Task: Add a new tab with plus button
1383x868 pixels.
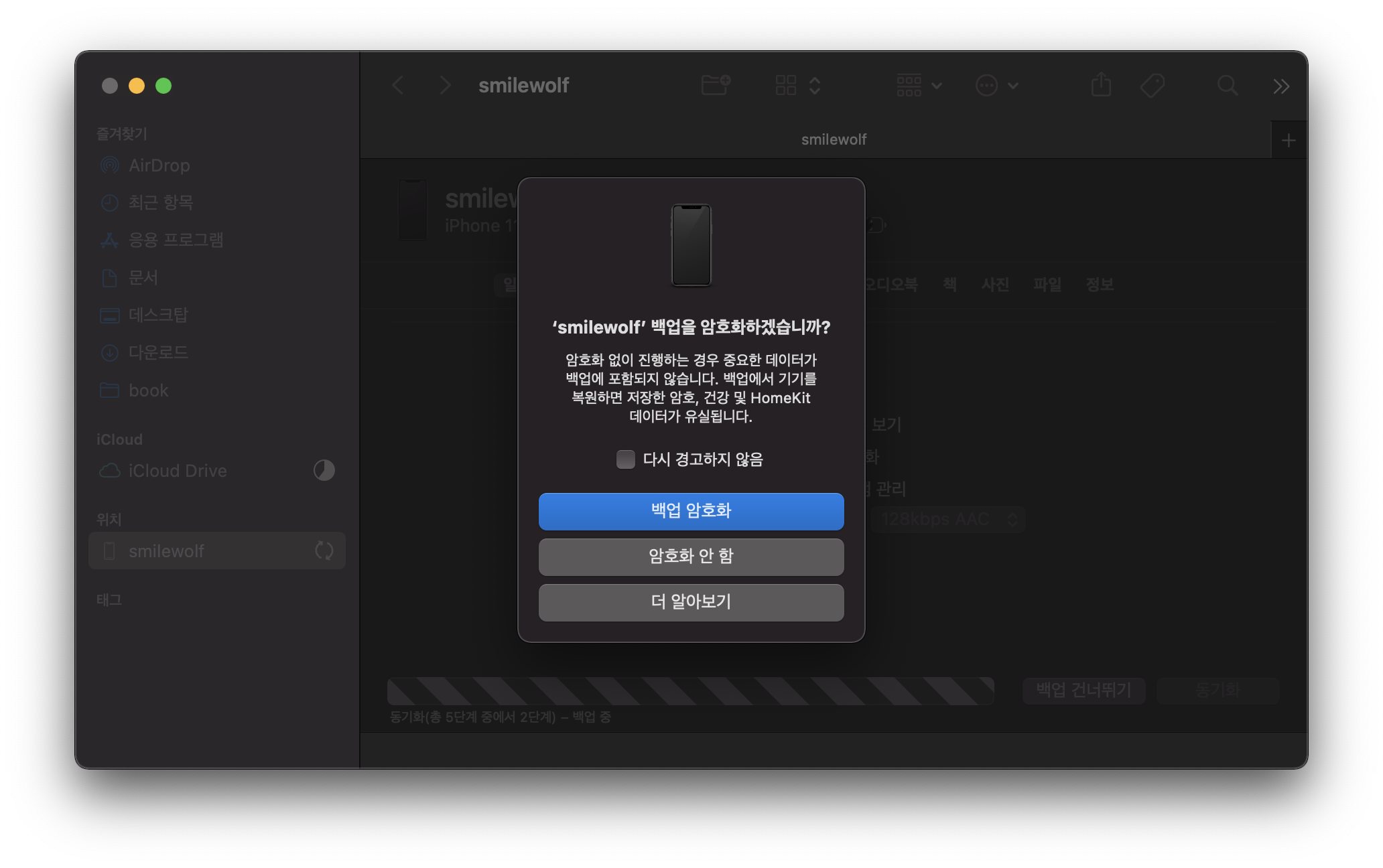Action: 1288,141
